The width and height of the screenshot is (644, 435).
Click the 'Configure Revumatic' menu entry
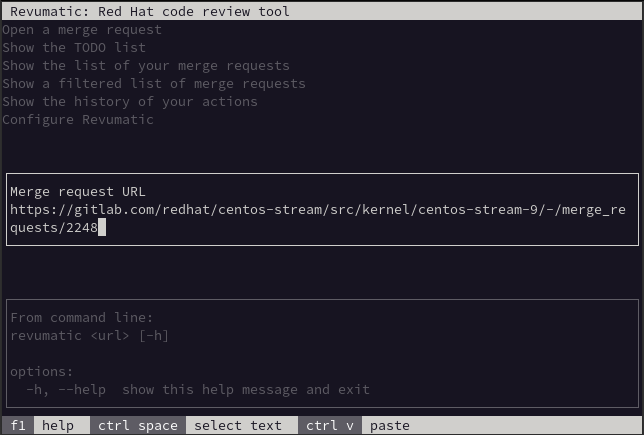pyautogui.click(x=78, y=120)
